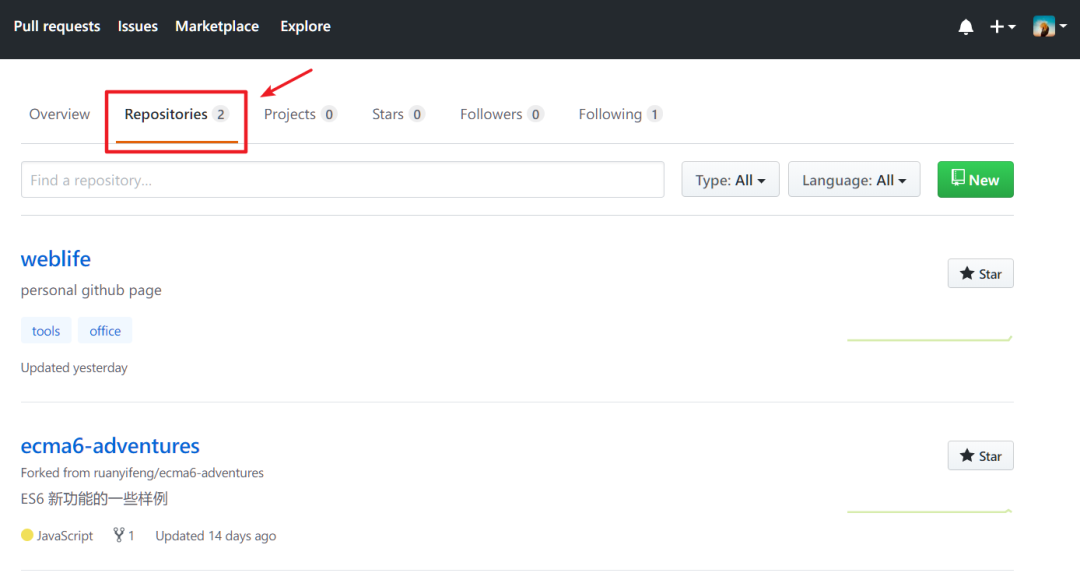
Task: Open the weblife repository
Action: click(x=56, y=259)
